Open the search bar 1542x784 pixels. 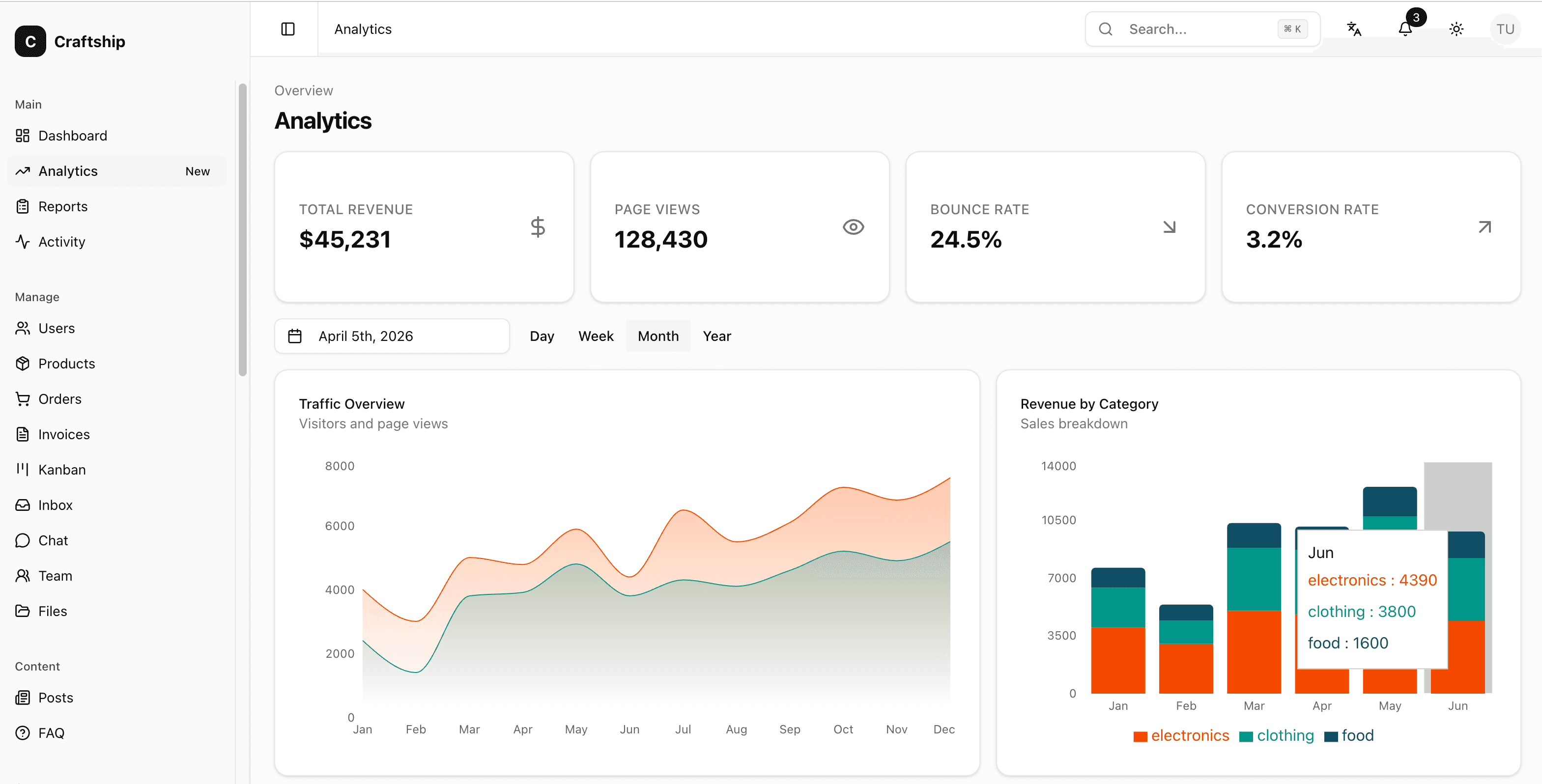coord(1202,28)
